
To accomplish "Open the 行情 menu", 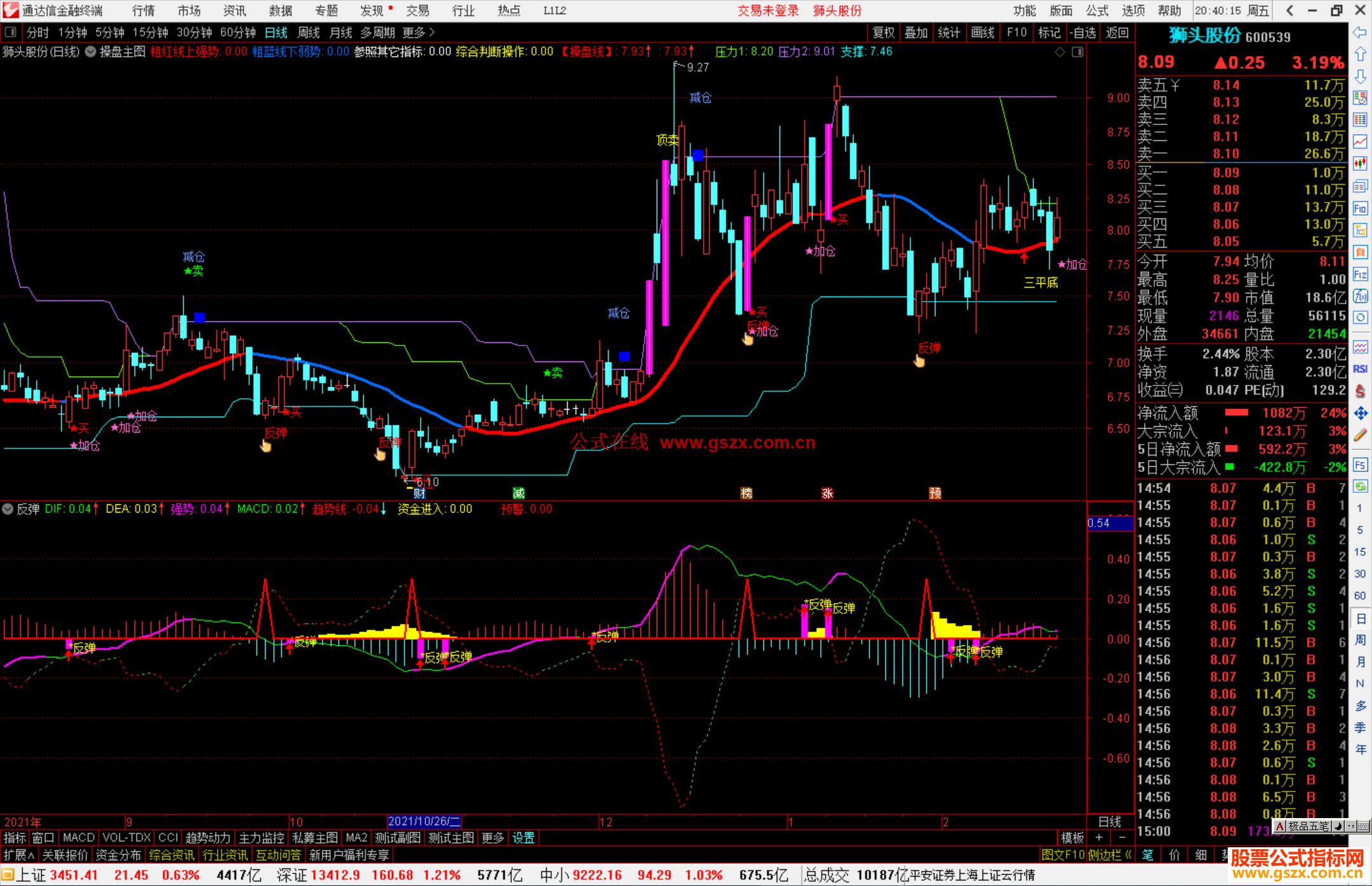I will tap(144, 10).
